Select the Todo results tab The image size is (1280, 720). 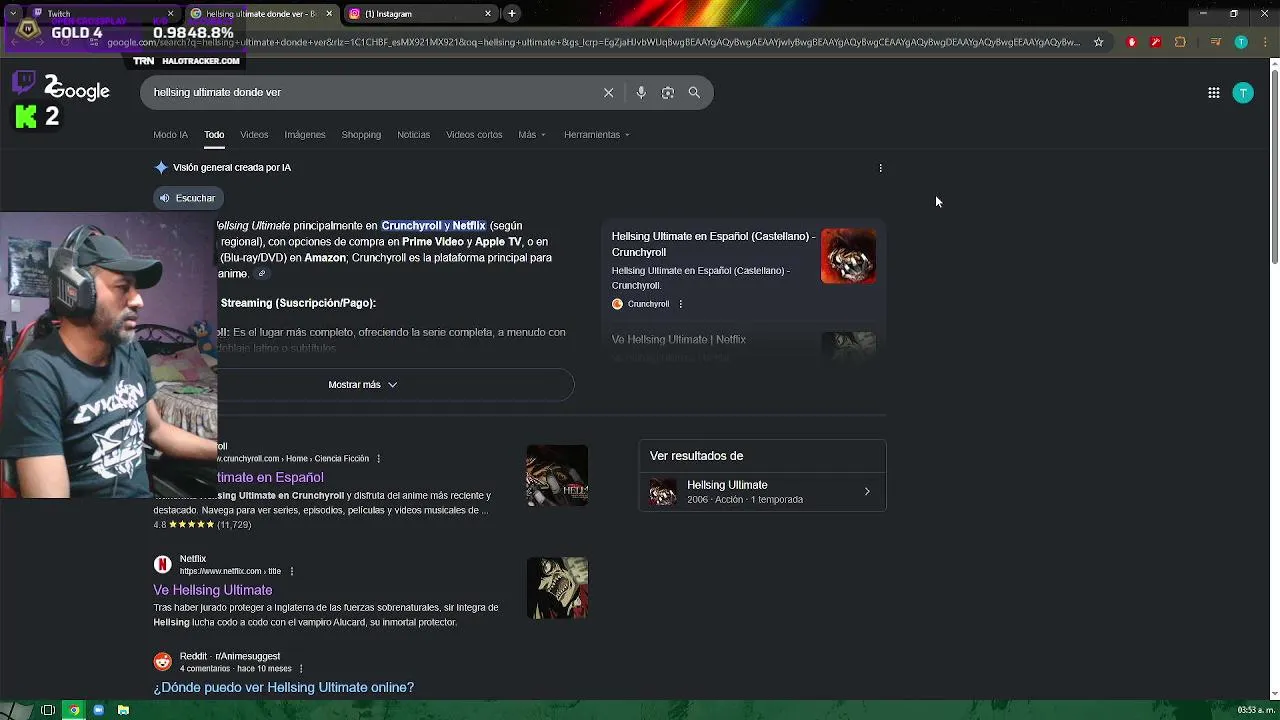(214, 135)
